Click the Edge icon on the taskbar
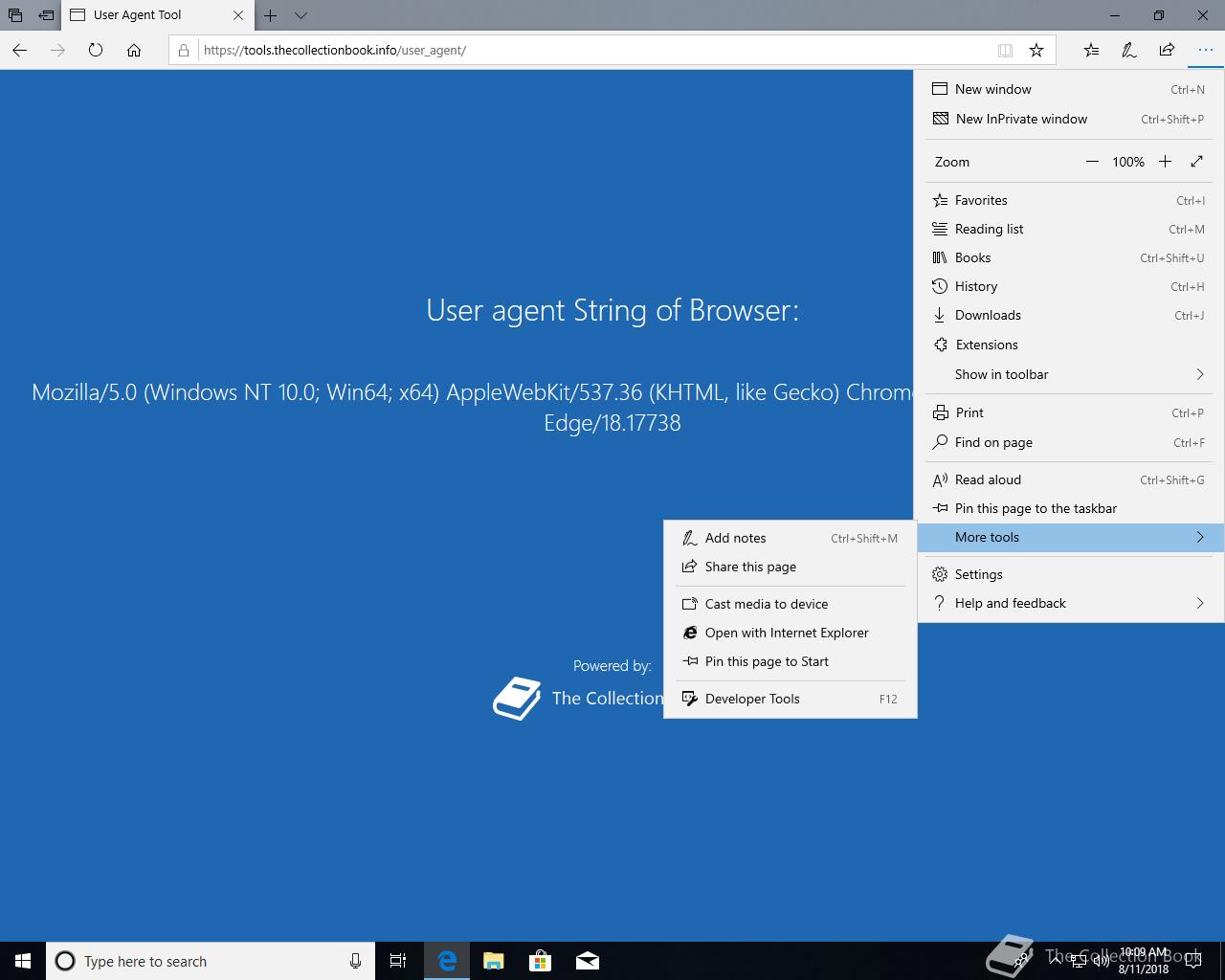 [447, 961]
